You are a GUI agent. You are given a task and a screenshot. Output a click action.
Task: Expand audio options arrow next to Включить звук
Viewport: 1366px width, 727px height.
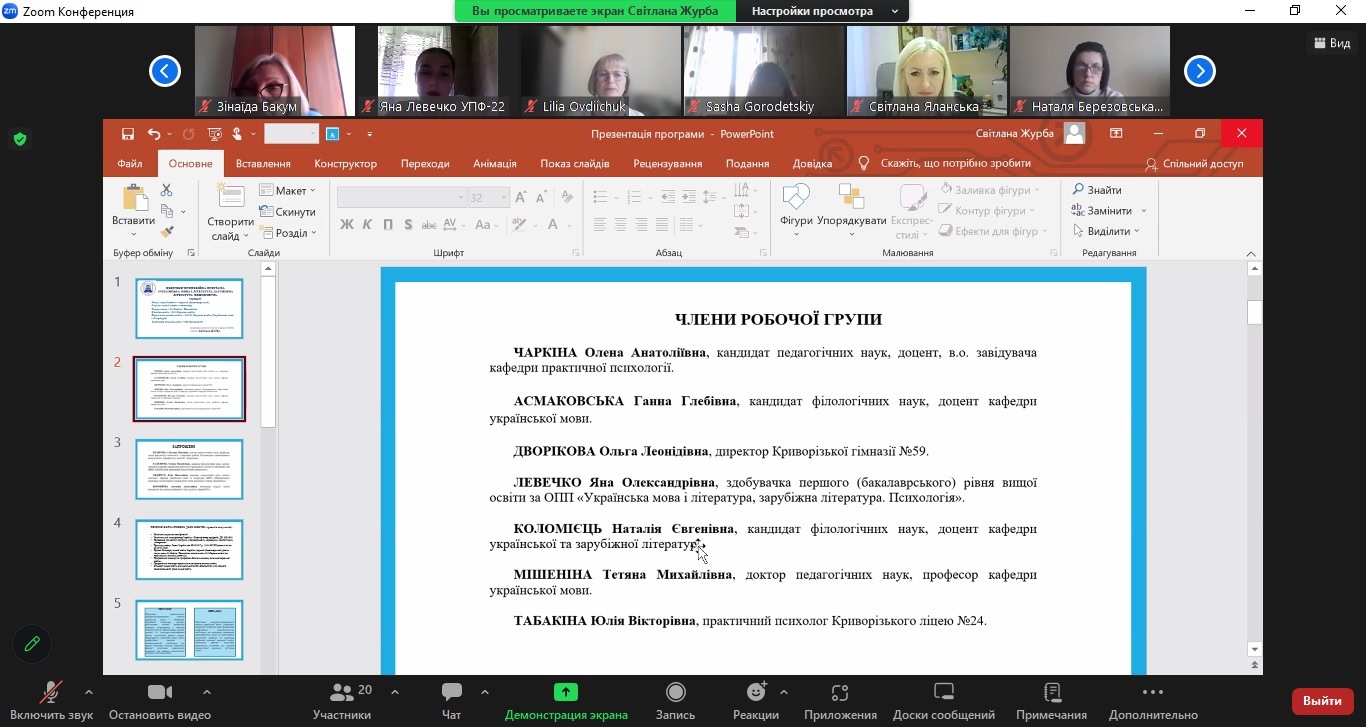pos(89,692)
